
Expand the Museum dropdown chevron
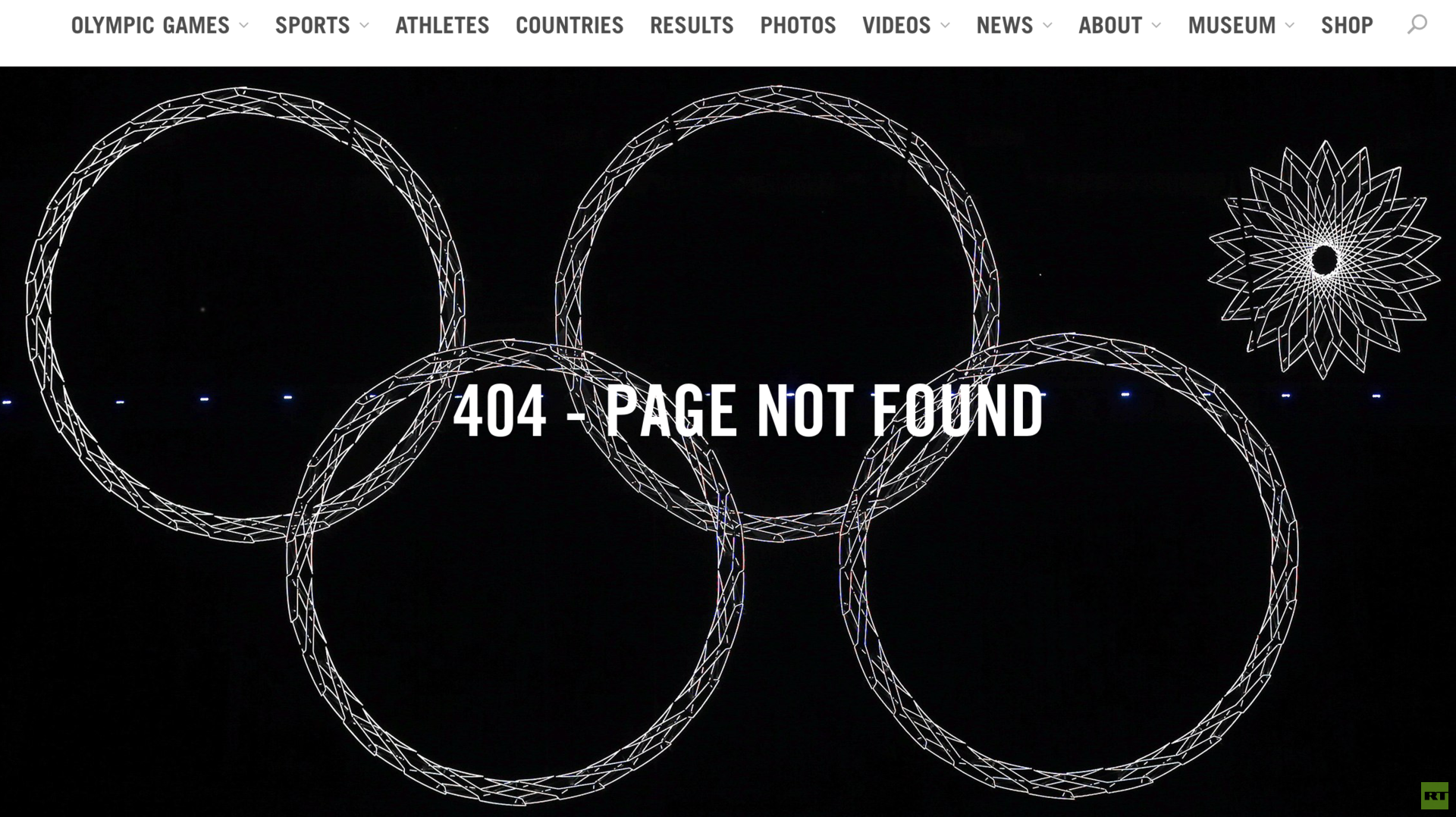1290,26
